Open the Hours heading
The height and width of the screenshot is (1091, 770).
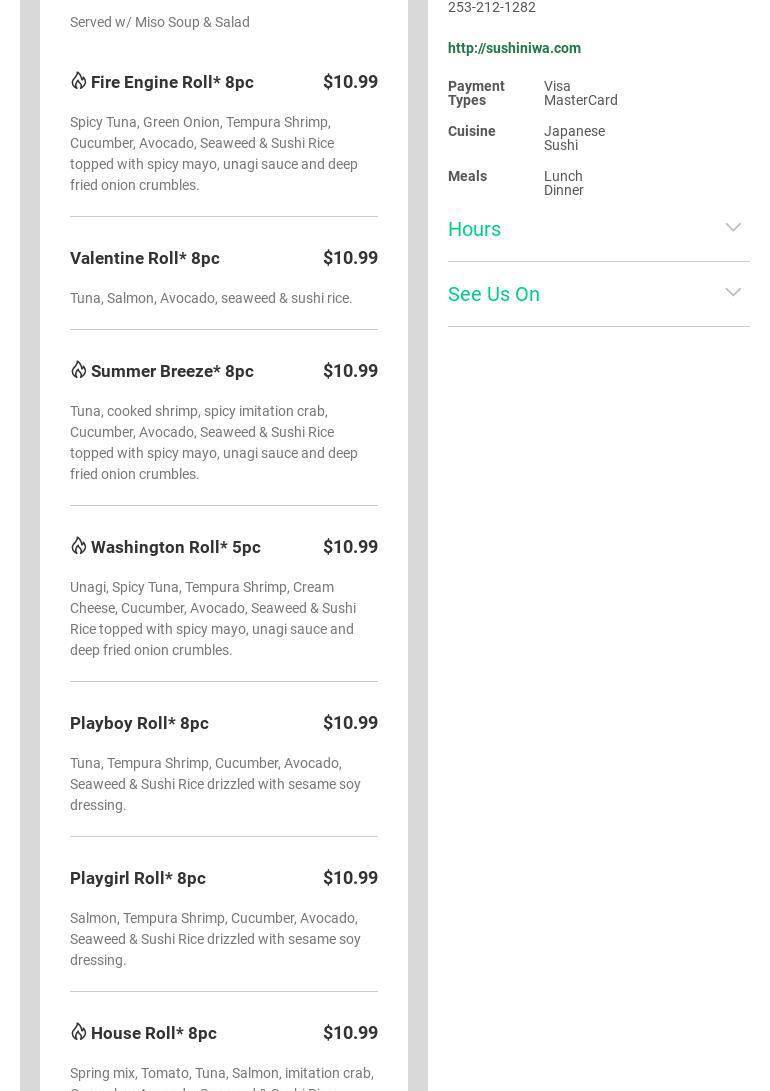tap(474, 229)
